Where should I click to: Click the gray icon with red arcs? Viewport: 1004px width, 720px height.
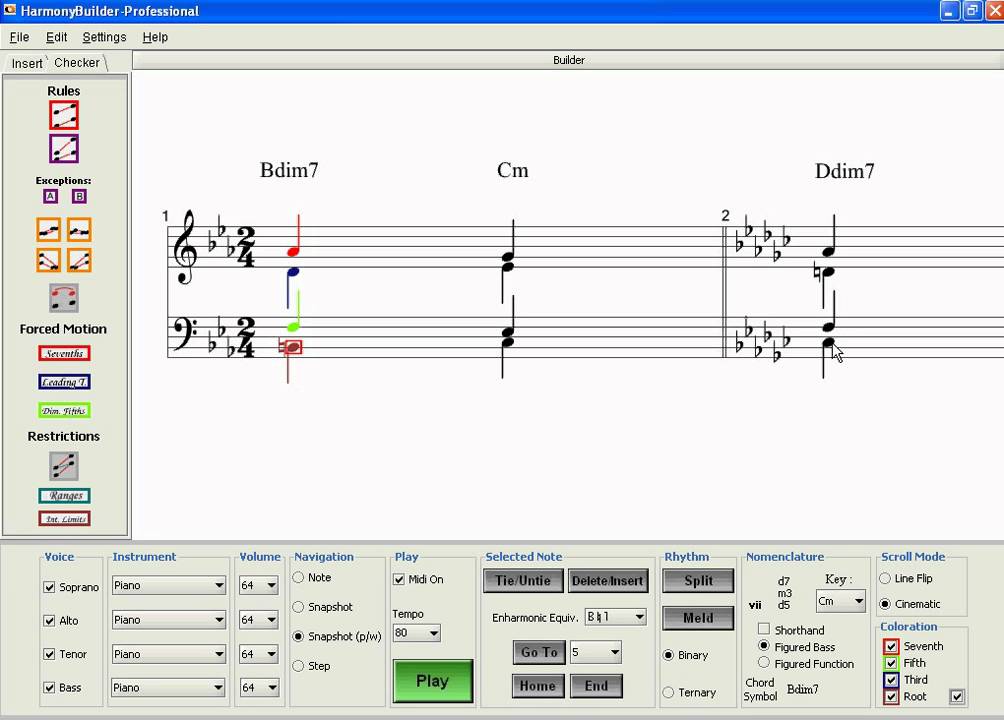64,298
